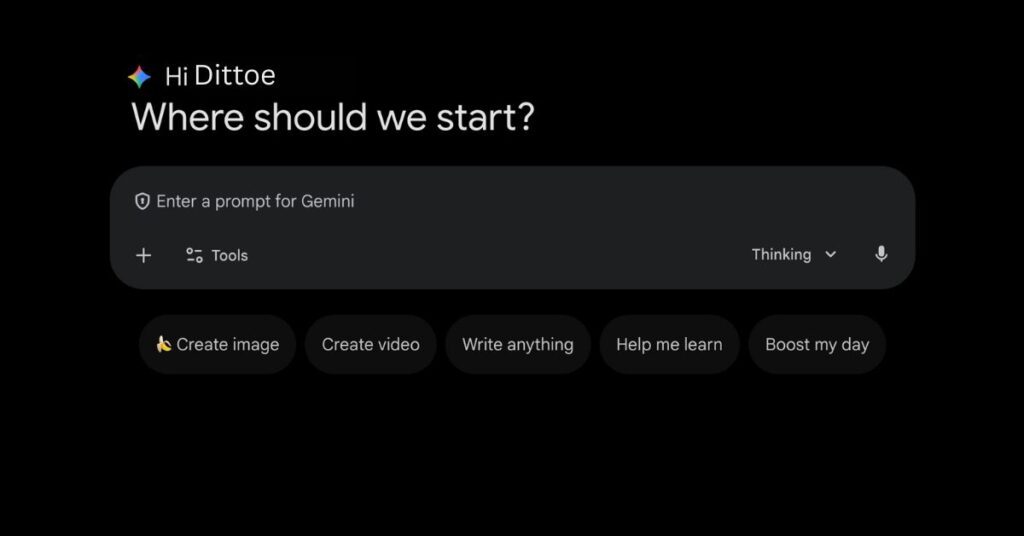The image size is (1024, 536).
Task: Click empty prompt box area between Tools and Thinking
Action: pyautogui.click(x=500, y=255)
